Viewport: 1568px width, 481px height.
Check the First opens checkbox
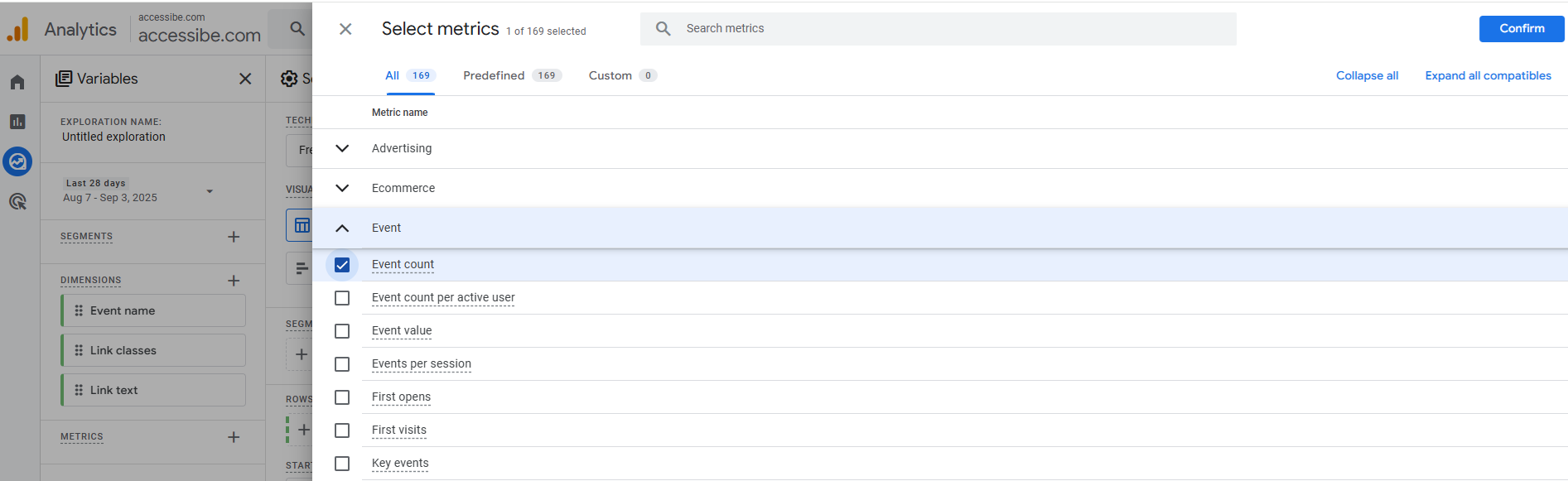click(342, 397)
